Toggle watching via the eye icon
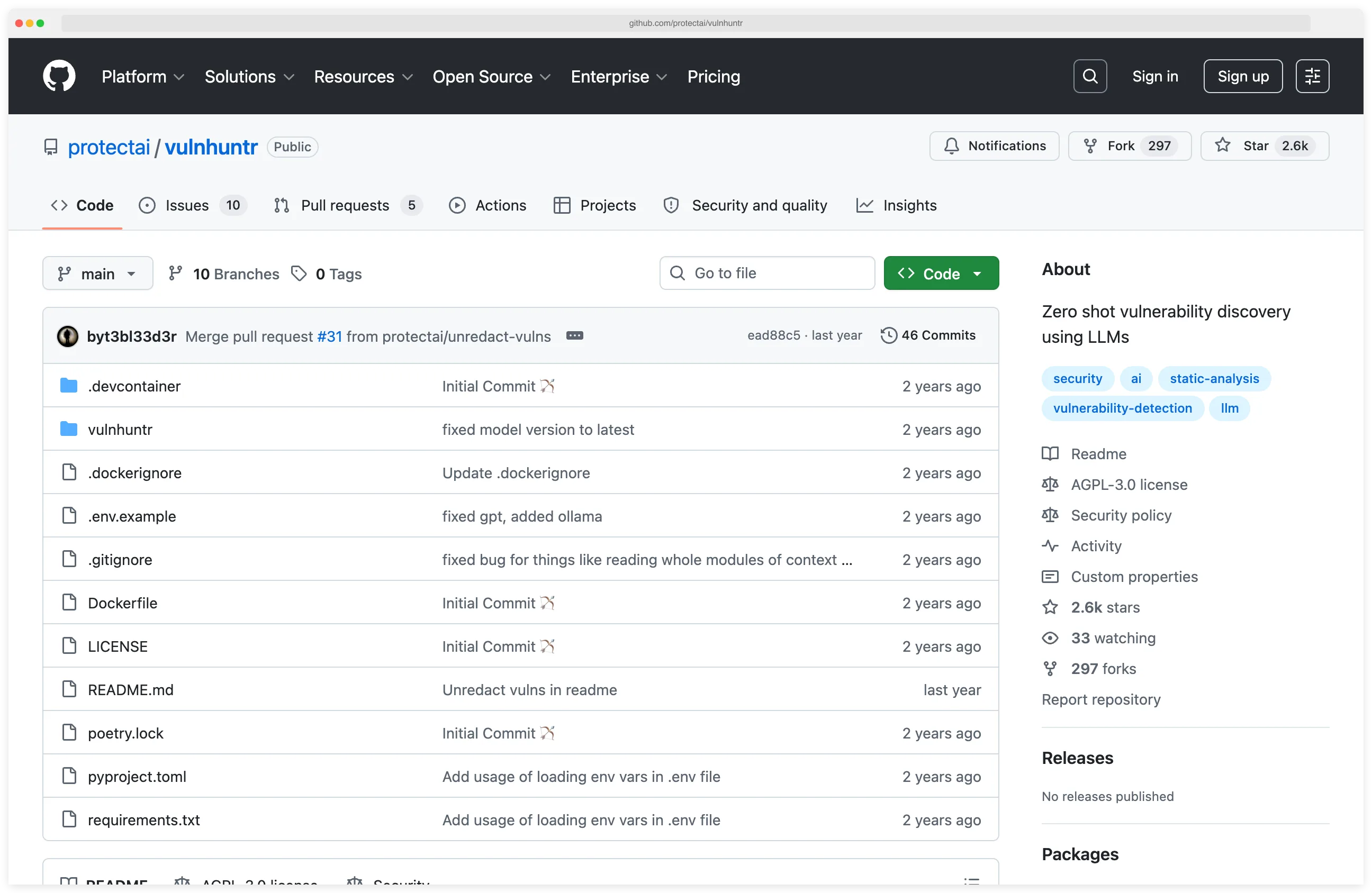Image resolution: width=1372 pixels, height=893 pixels. (x=1050, y=638)
